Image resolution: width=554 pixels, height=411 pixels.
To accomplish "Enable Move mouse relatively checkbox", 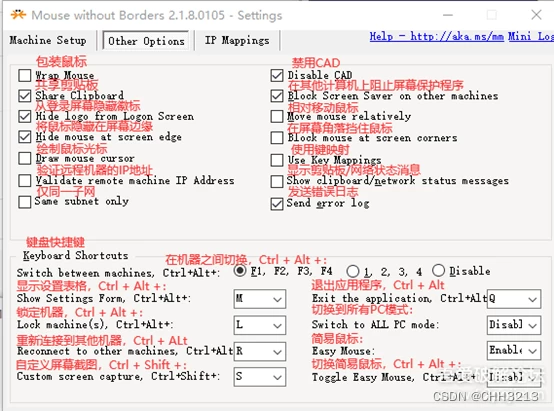I will [277, 116].
